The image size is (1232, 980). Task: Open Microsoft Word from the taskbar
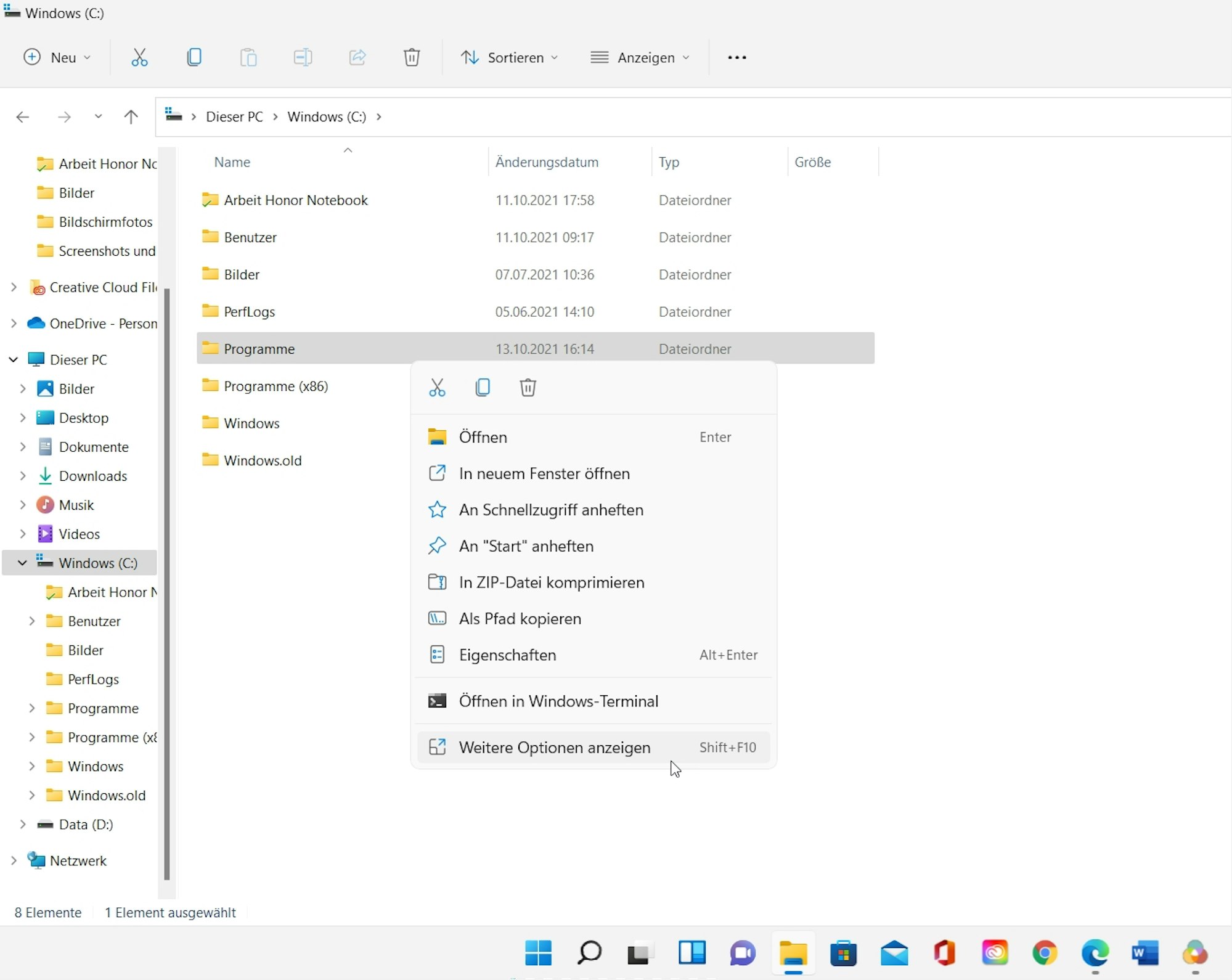pos(1144,954)
